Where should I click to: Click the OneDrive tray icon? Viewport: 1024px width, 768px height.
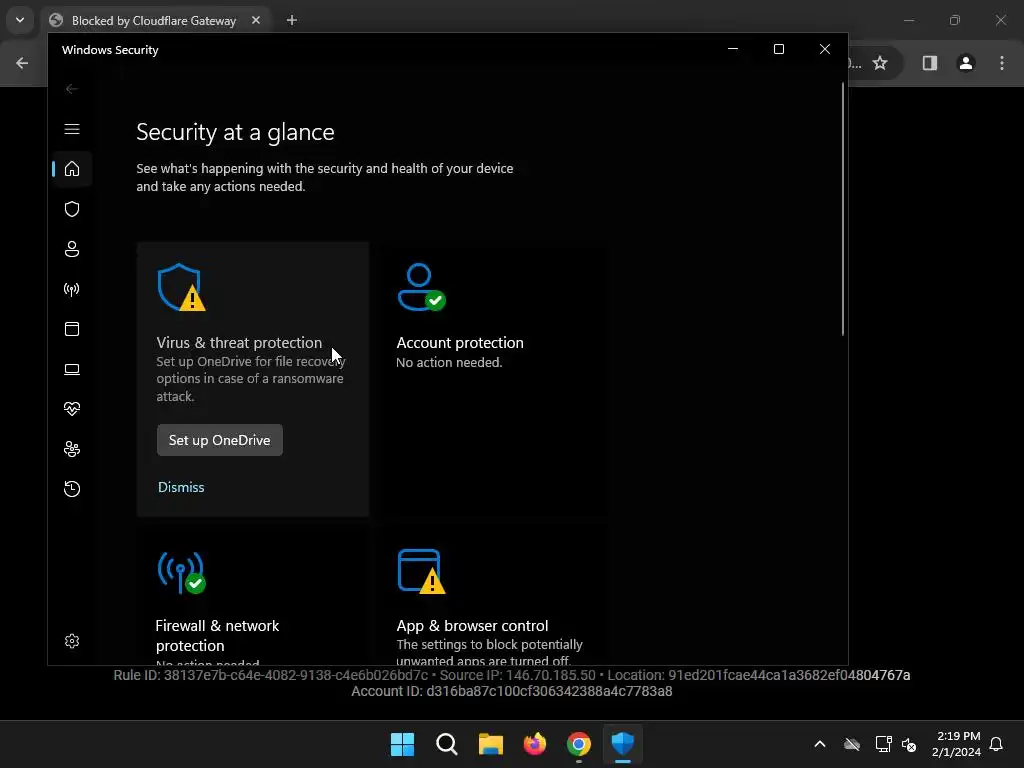coord(852,744)
